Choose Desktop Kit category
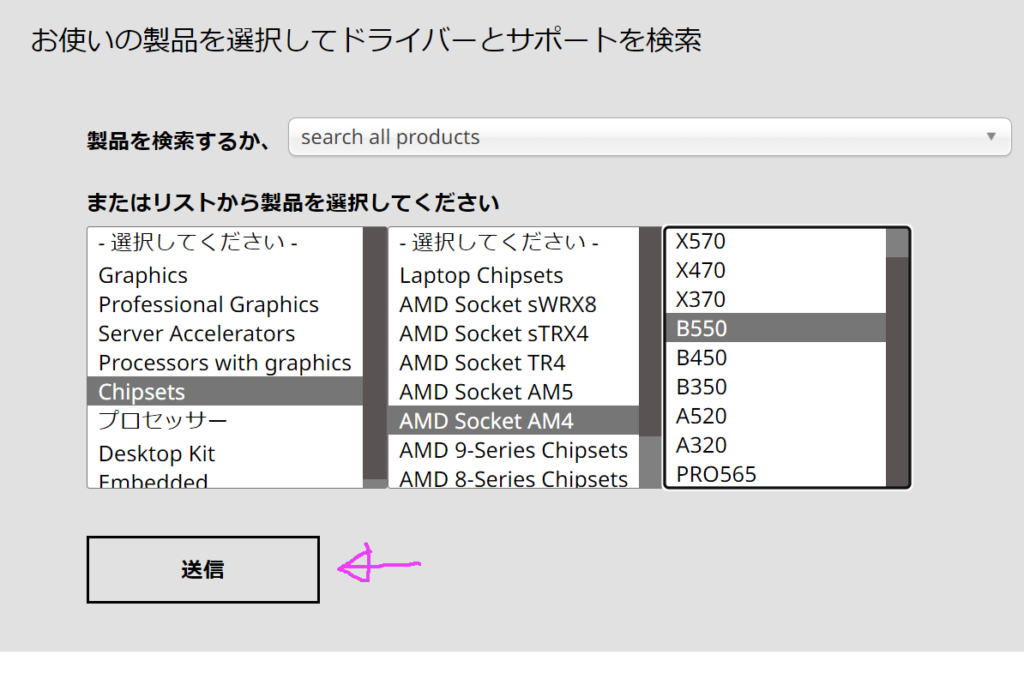This screenshot has width=1024, height=685. [x=225, y=453]
